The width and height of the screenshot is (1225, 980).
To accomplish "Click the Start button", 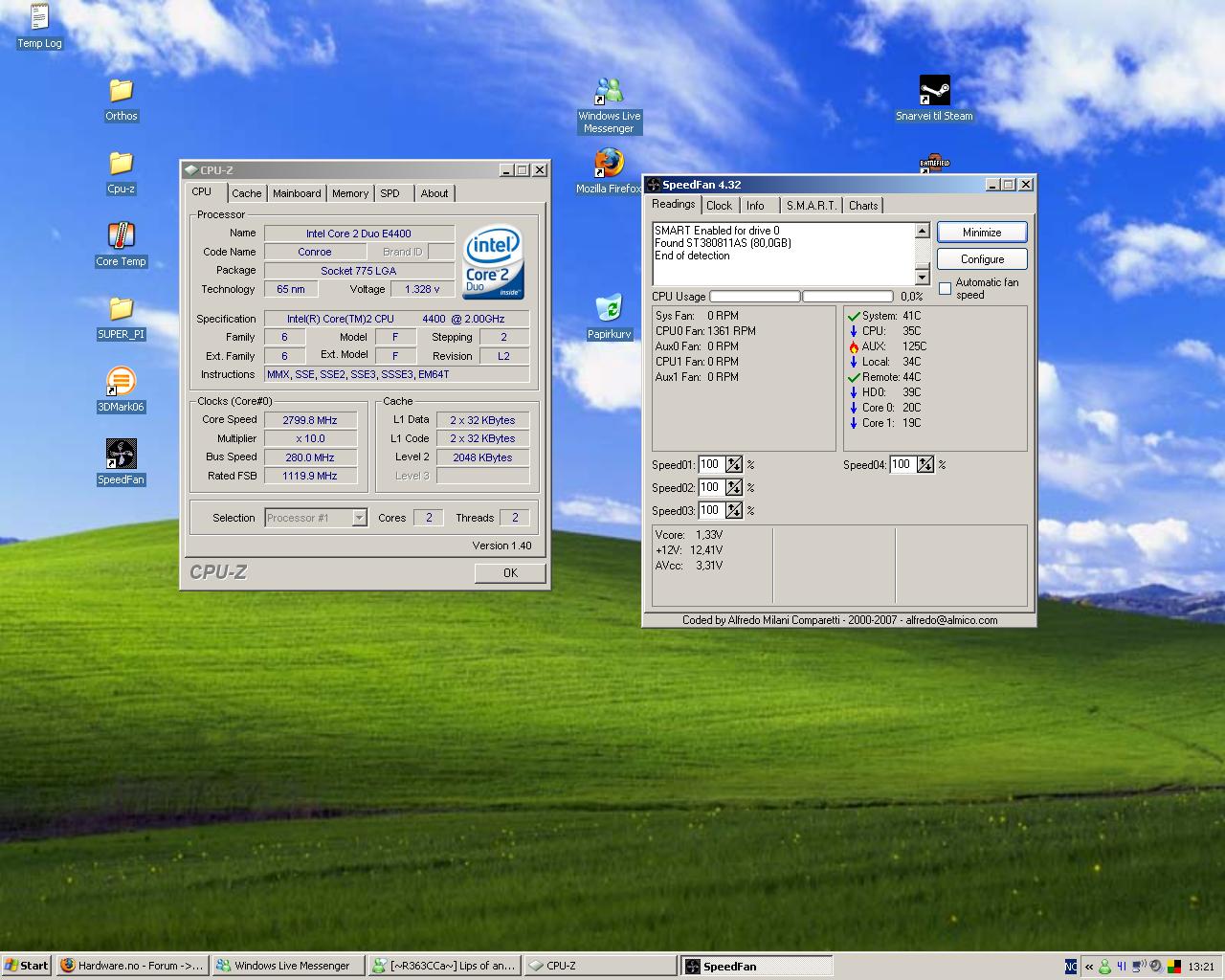I will 27,966.
